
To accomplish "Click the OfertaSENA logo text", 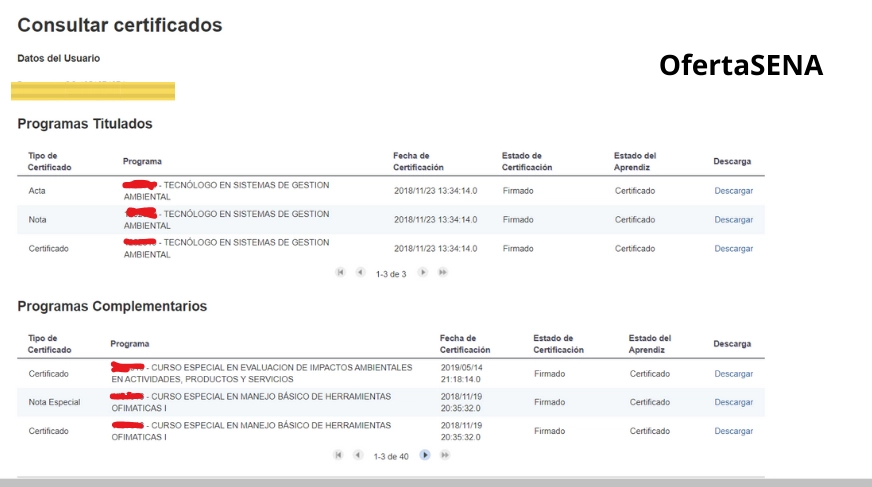I will [x=741, y=65].
